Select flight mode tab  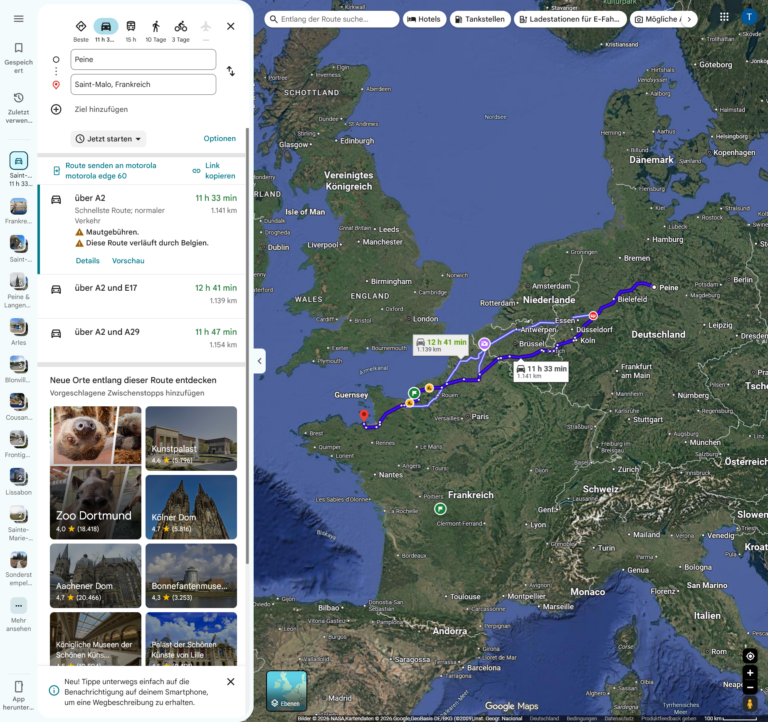coord(206,31)
